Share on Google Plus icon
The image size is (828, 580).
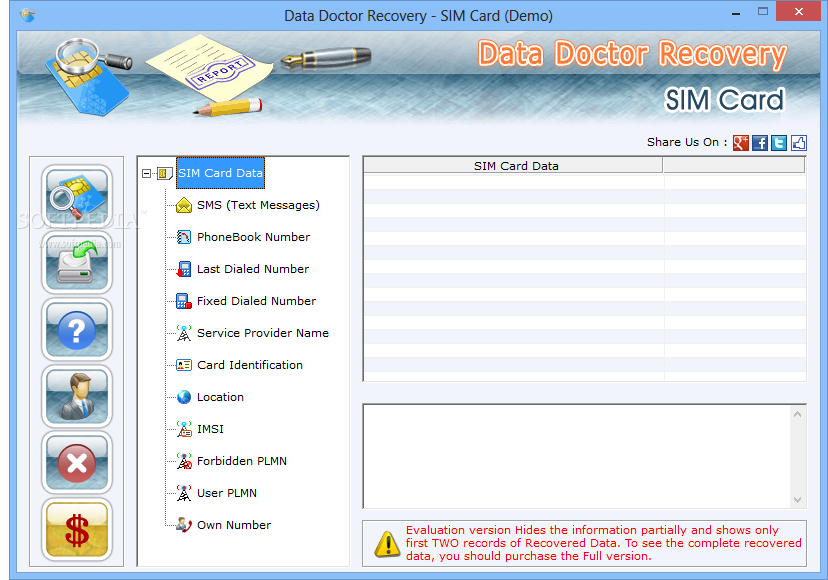pos(741,143)
